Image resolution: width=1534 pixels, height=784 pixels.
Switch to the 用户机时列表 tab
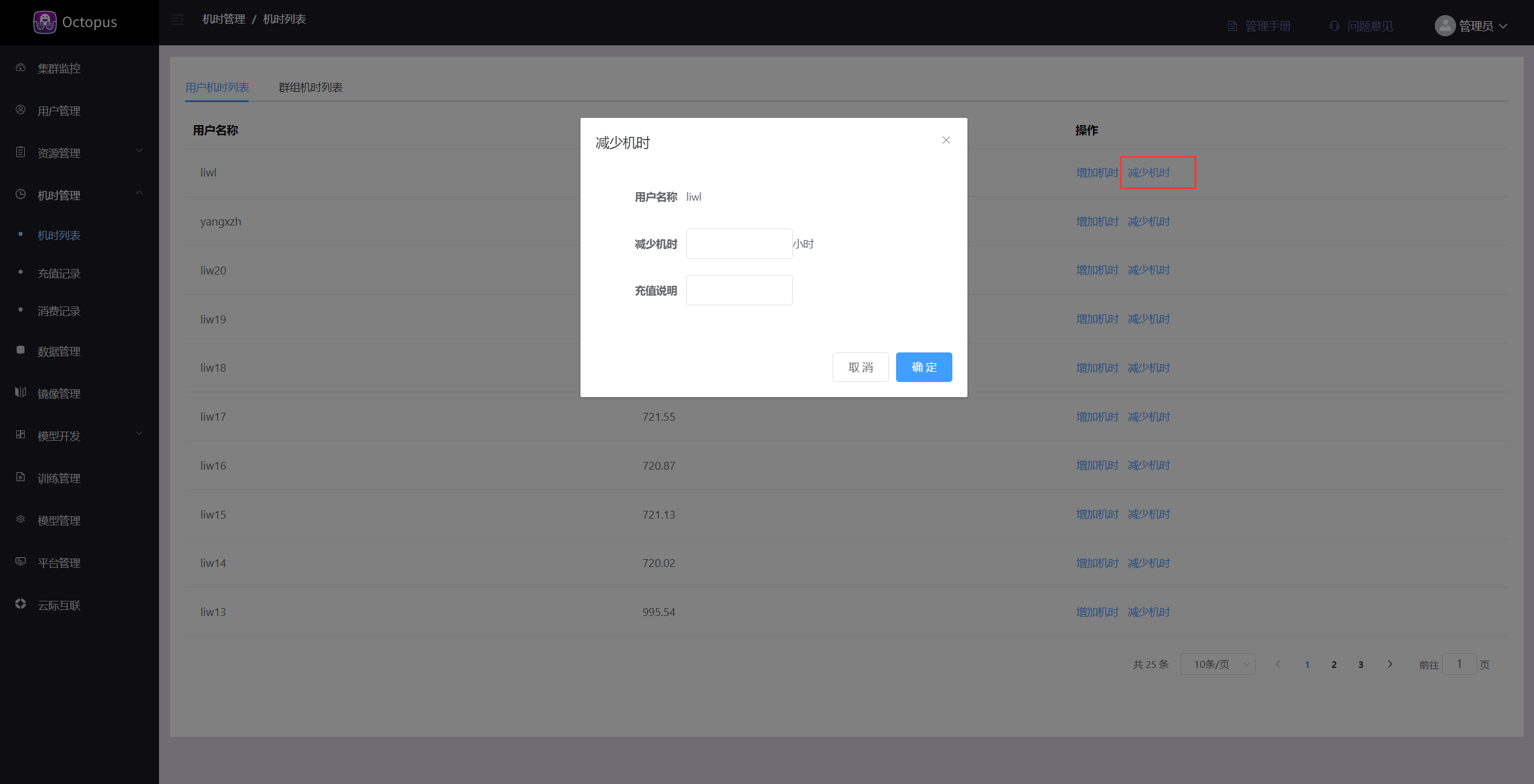[217, 88]
